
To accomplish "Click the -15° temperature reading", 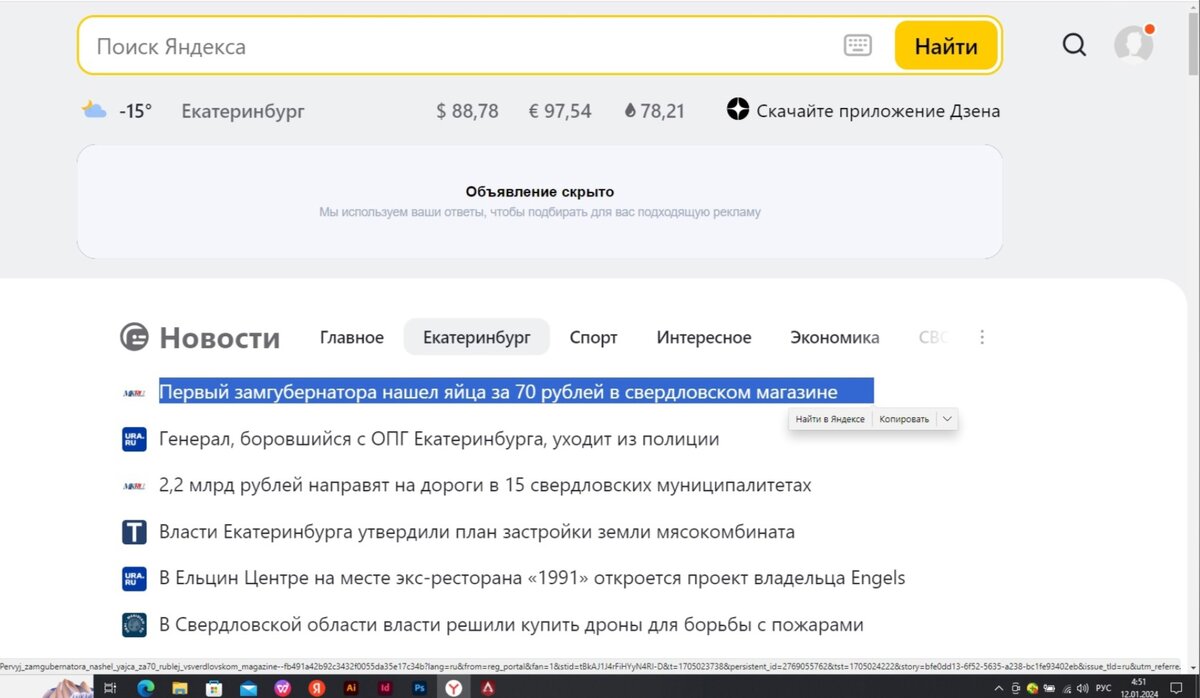I will pyautogui.click(x=135, y=111).
